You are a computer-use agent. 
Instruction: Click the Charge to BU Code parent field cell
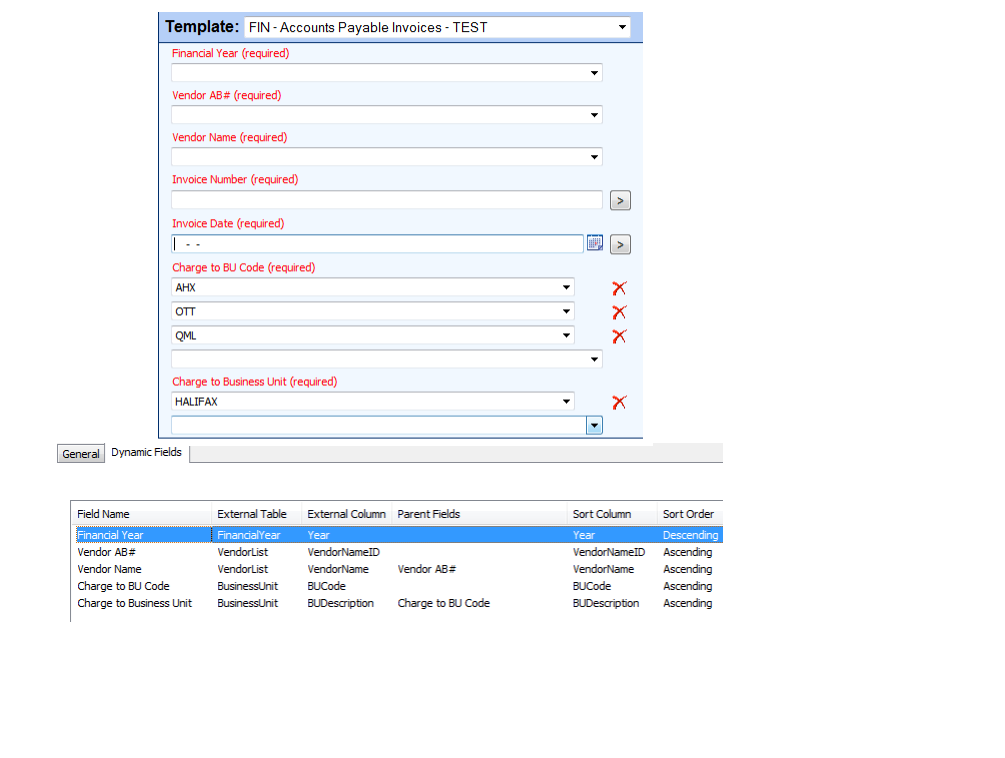(x=444, y=604)
